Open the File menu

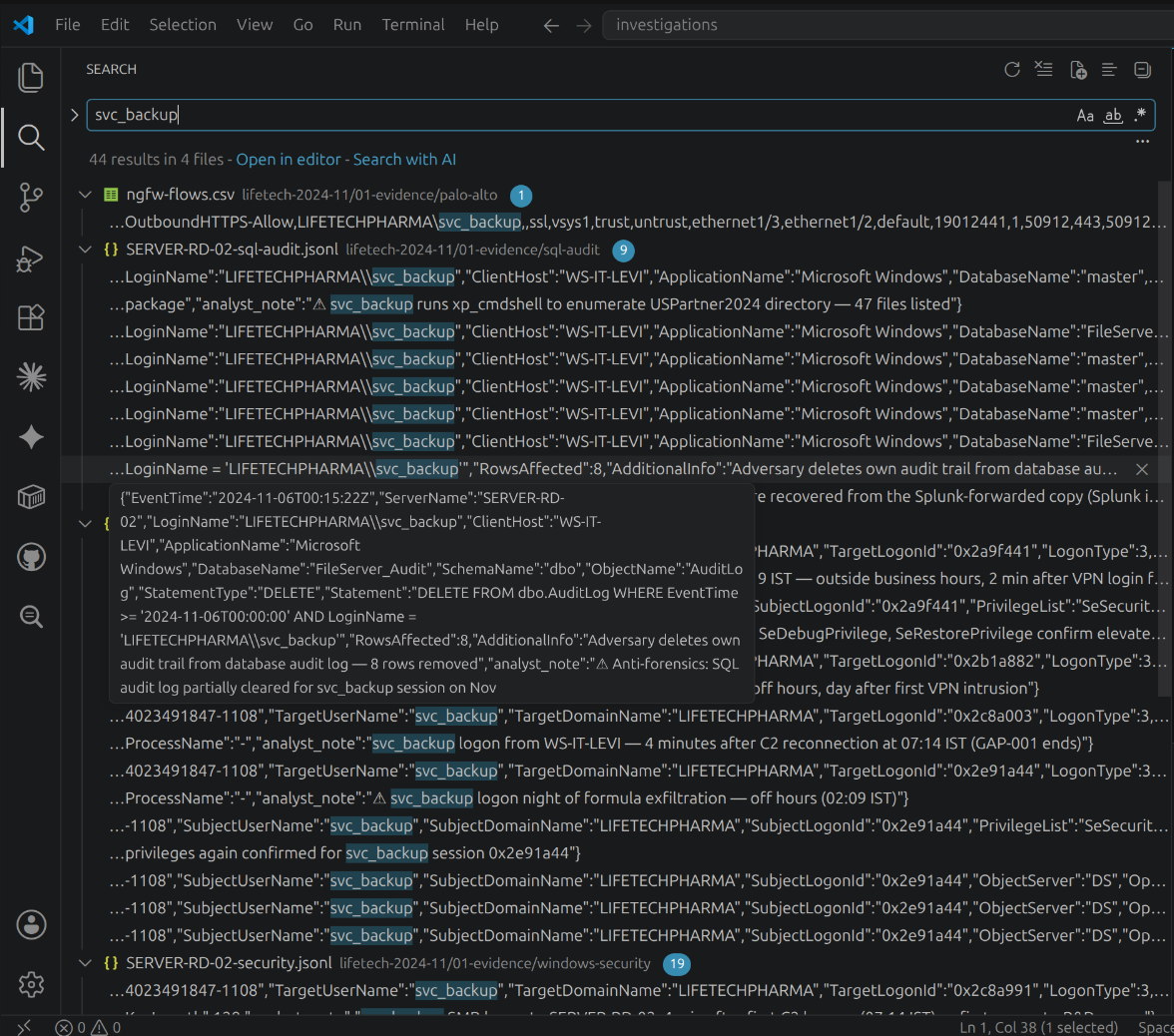coord(68,25)
